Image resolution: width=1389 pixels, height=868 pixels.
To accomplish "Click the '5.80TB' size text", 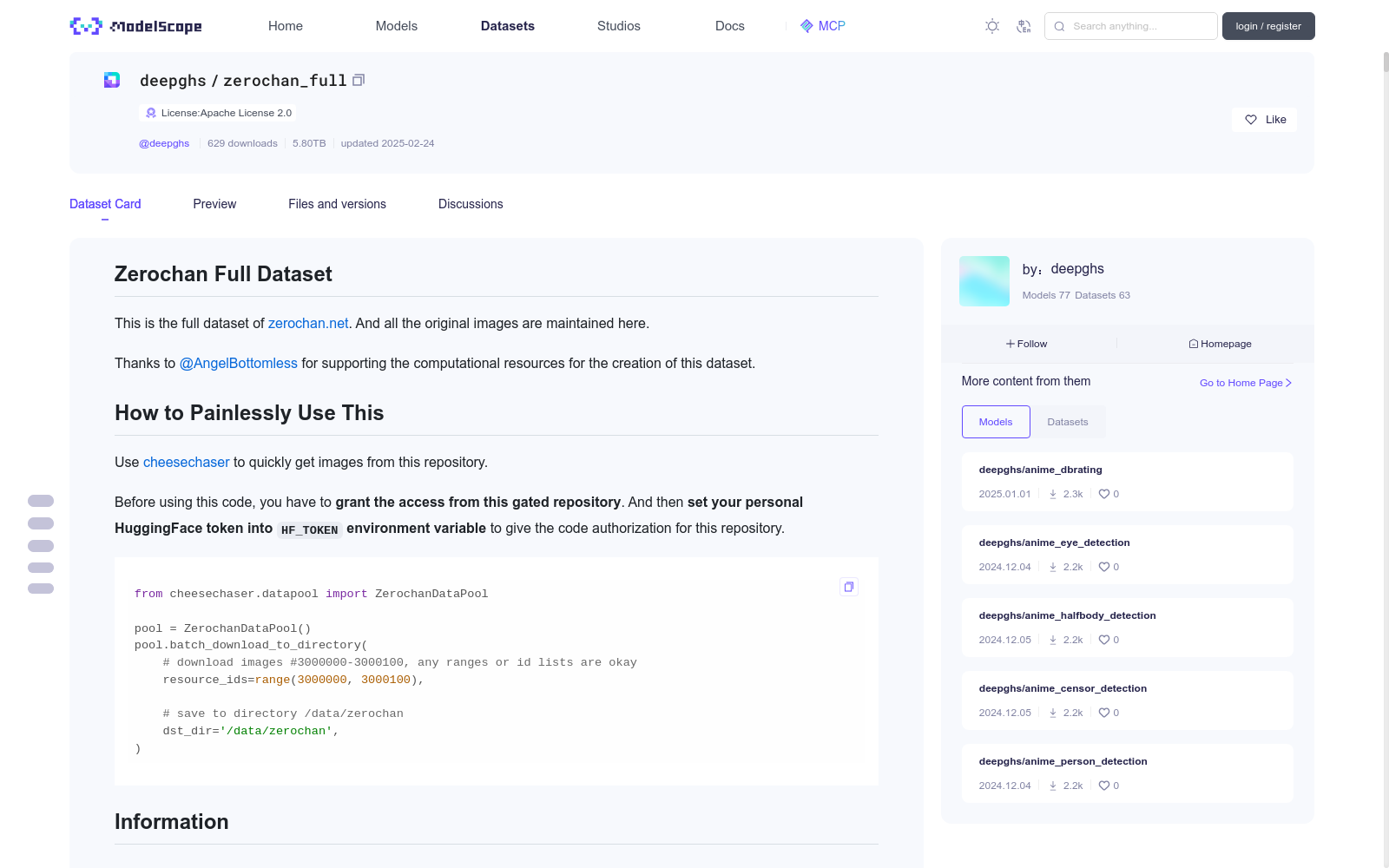I will (x=309, y=143).
